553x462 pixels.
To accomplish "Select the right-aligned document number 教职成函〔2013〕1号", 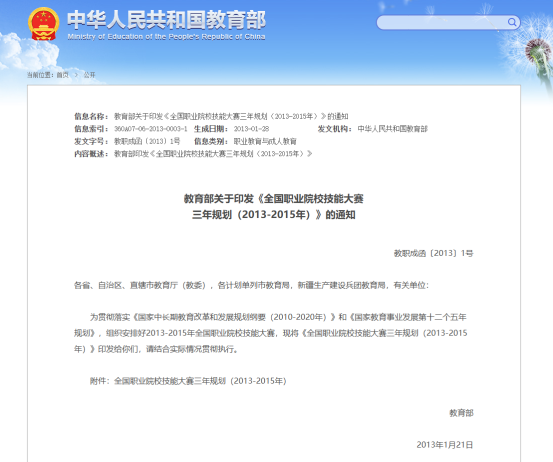I will 433,253.
